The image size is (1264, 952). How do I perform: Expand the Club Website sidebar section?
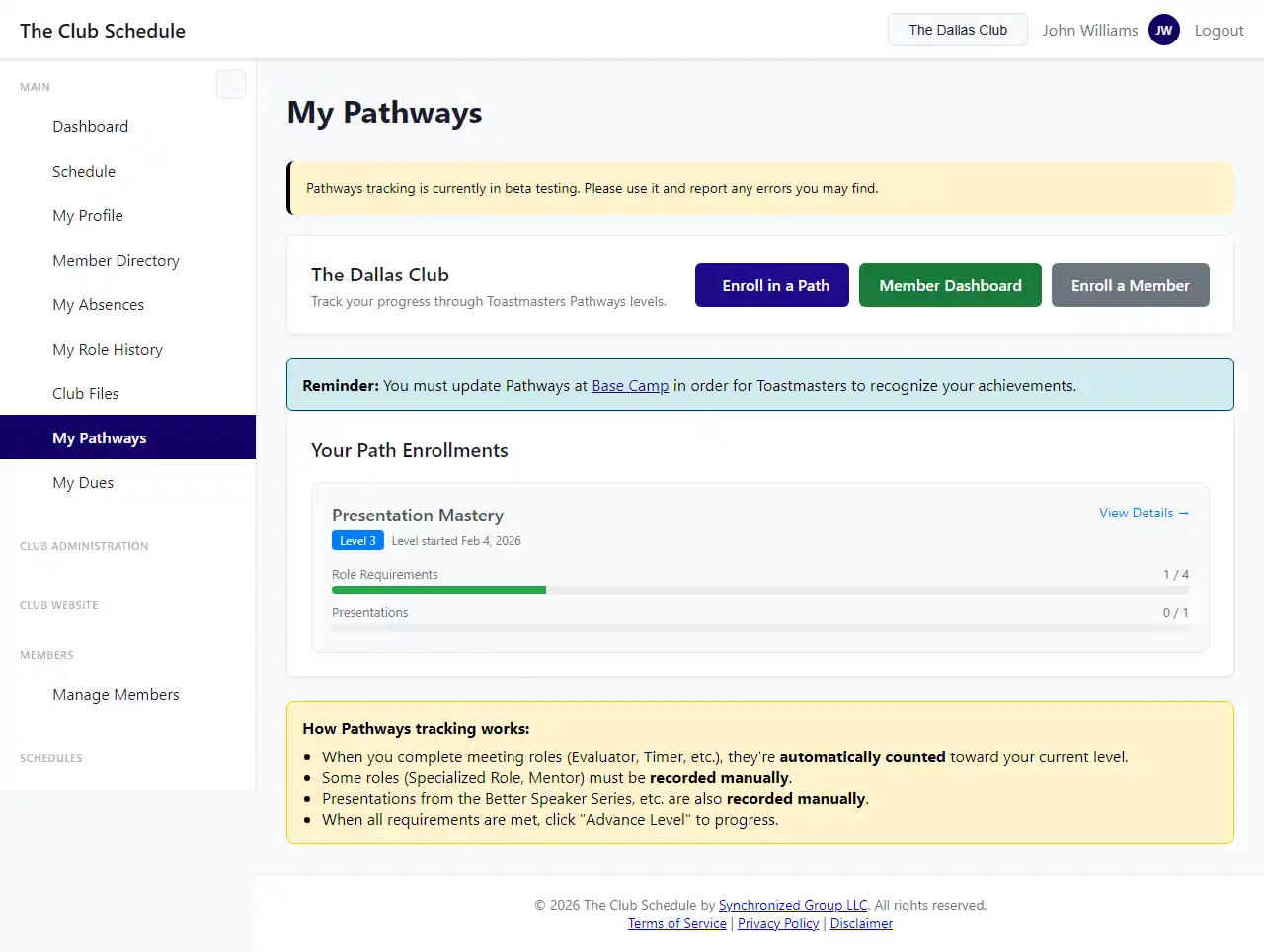(x=59, y=605)
